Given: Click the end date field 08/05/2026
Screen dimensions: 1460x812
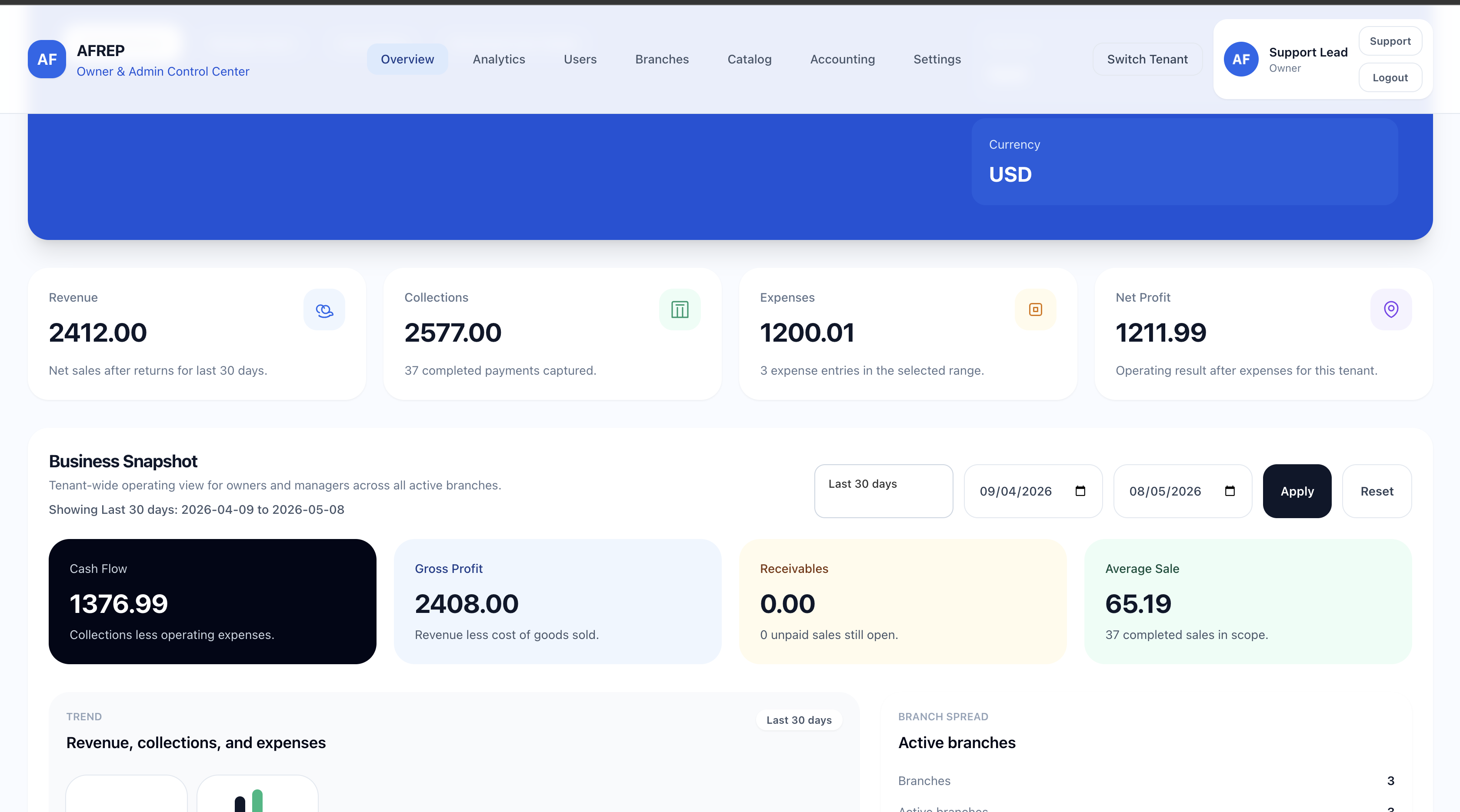Looking at the screenshot, I should [1182, 491].
